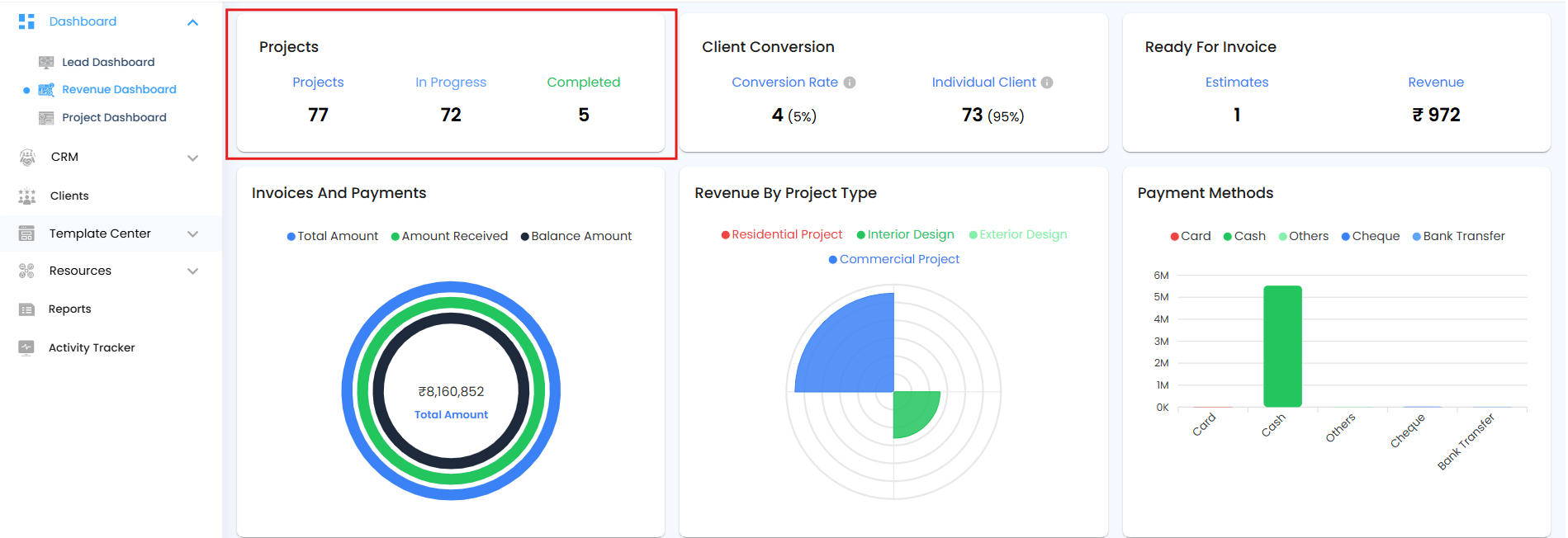Toggle Exterior Design legend entry
Viewport: 1568px width, 538px height.
pos(1017,234)
